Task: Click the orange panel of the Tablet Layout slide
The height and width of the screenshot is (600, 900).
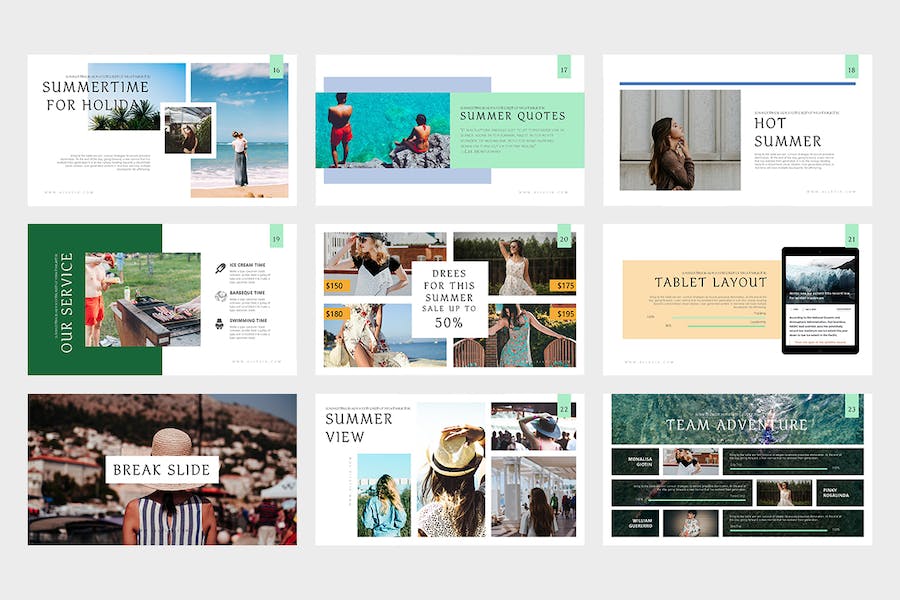Action: (x=702, y=300)
